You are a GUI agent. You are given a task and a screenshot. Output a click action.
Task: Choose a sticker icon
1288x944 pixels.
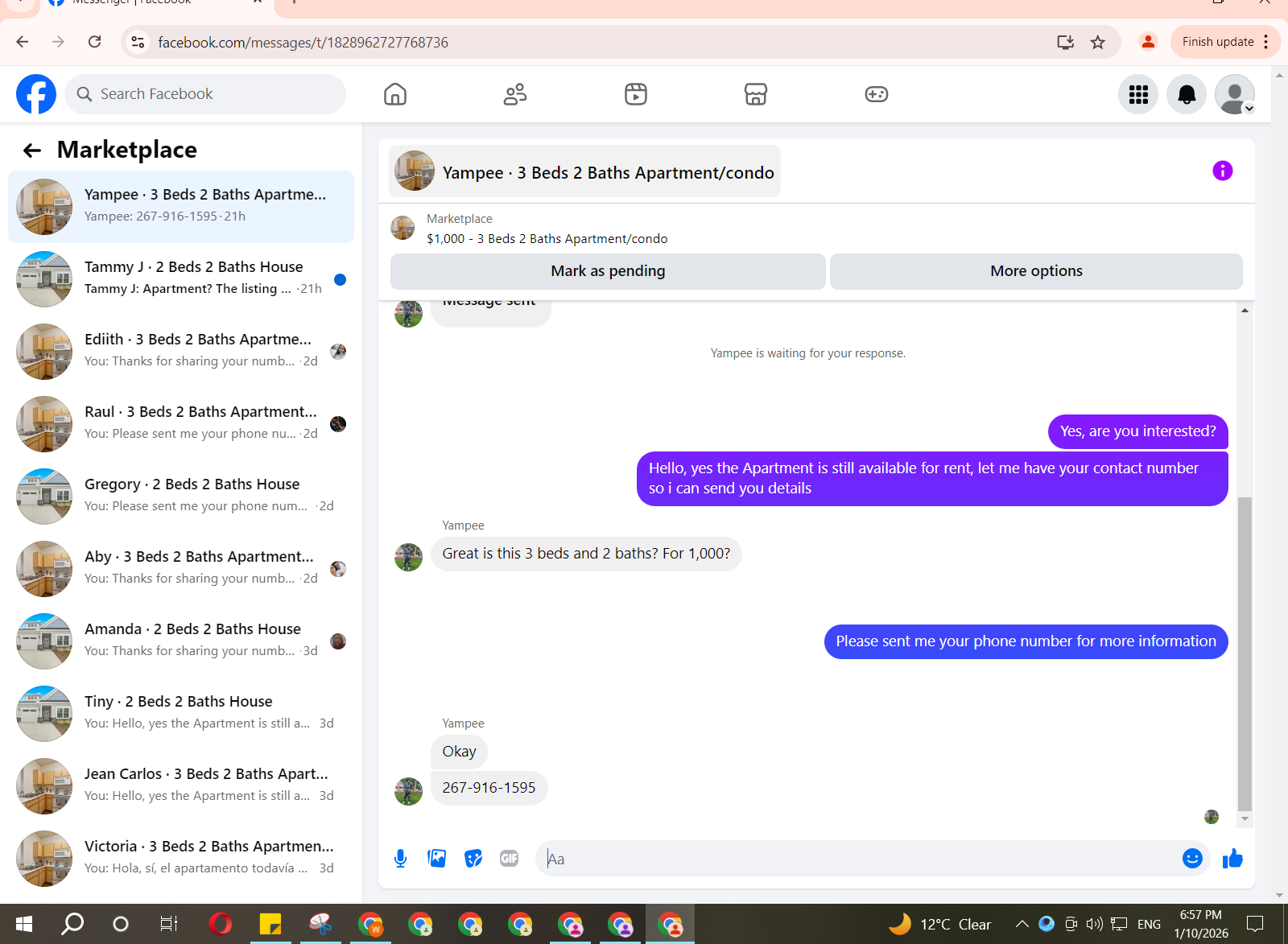[473, 859]
